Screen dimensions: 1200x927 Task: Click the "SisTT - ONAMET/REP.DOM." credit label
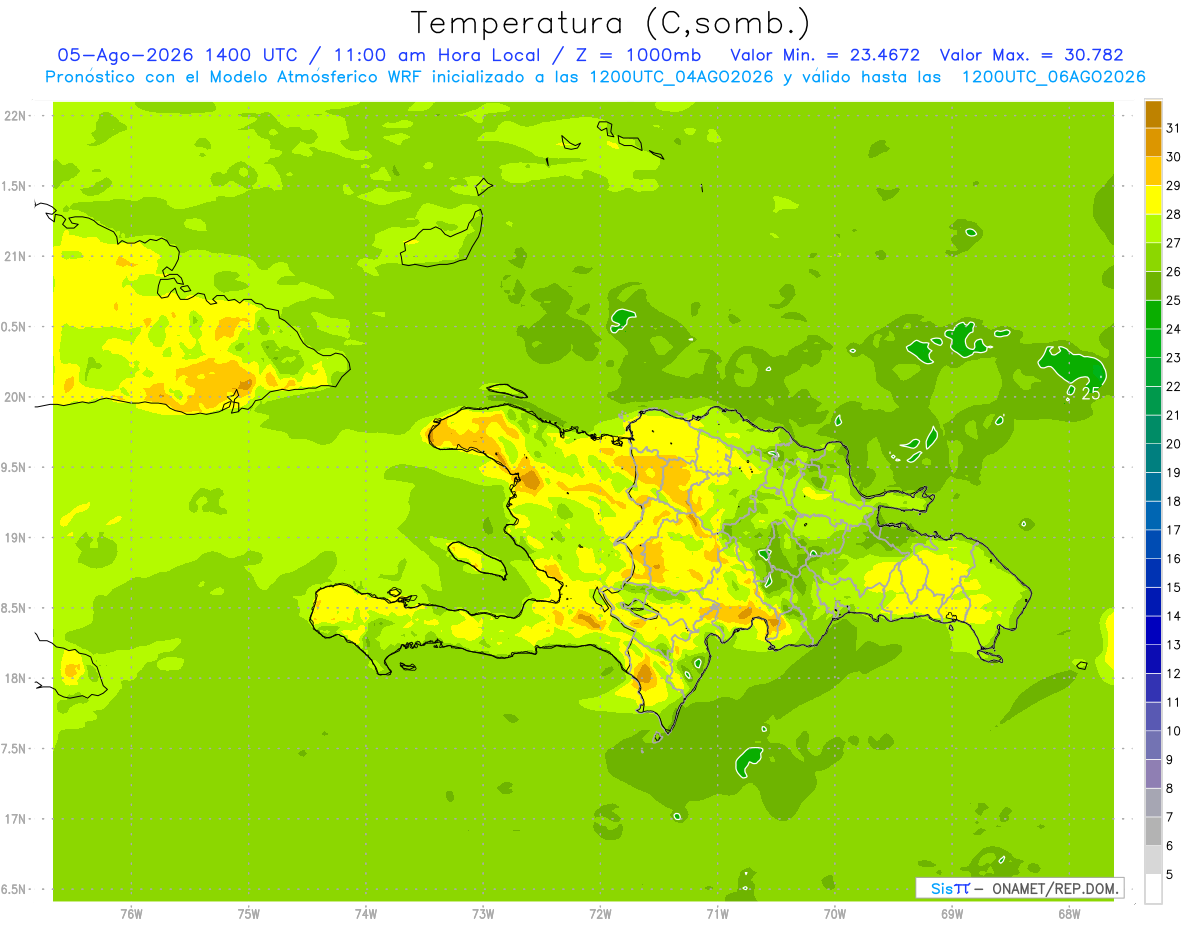pyautogui.click(x=1022, y=888)
